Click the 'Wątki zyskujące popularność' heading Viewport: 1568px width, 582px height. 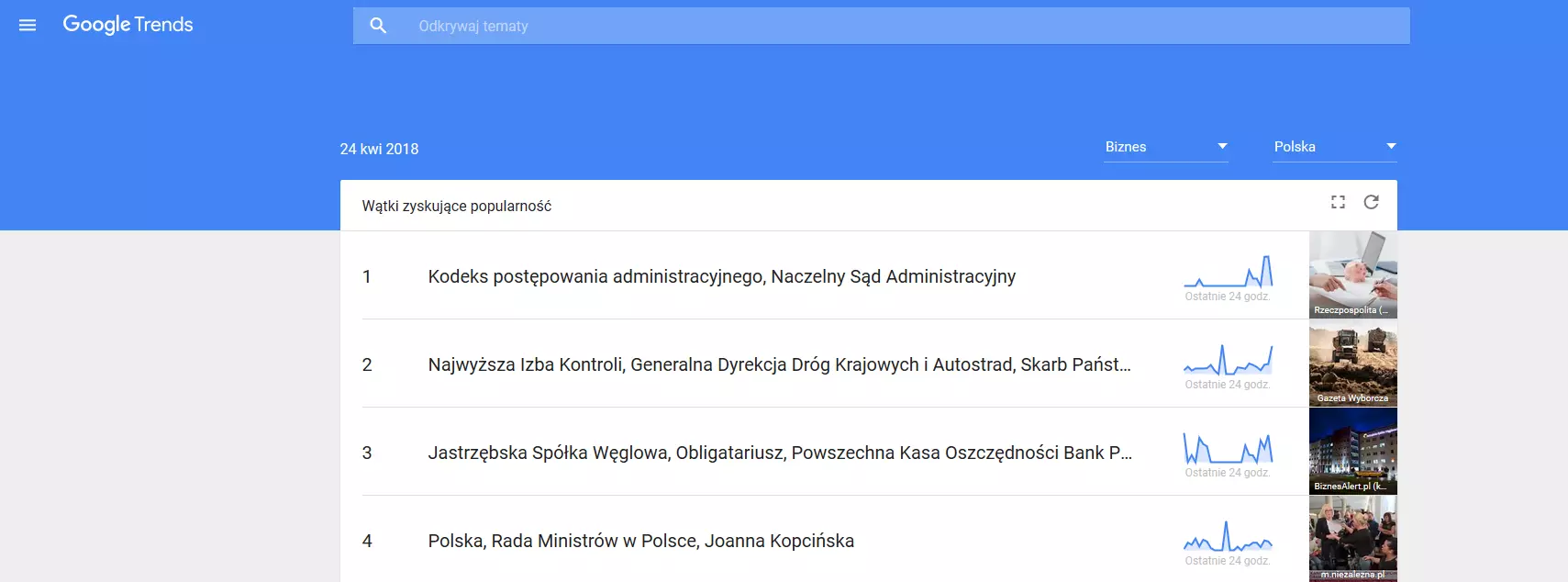pos(456,206)
